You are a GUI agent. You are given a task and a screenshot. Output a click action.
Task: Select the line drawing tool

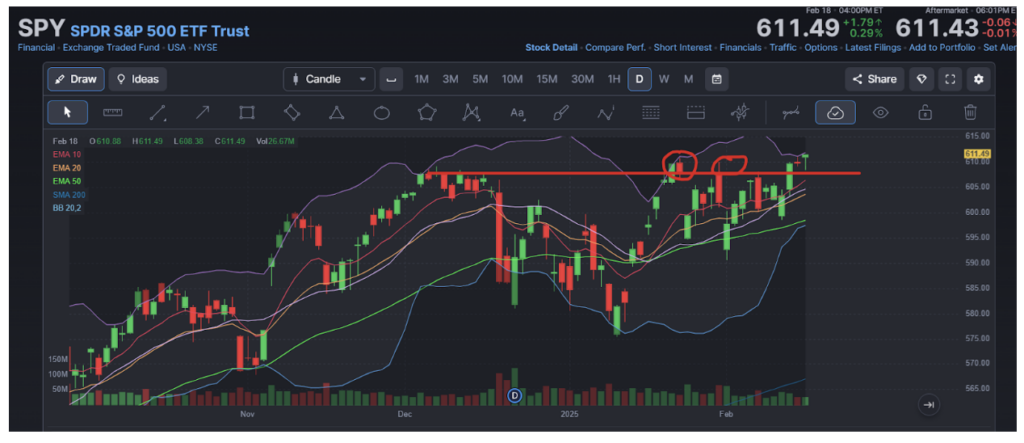point(157,112)
